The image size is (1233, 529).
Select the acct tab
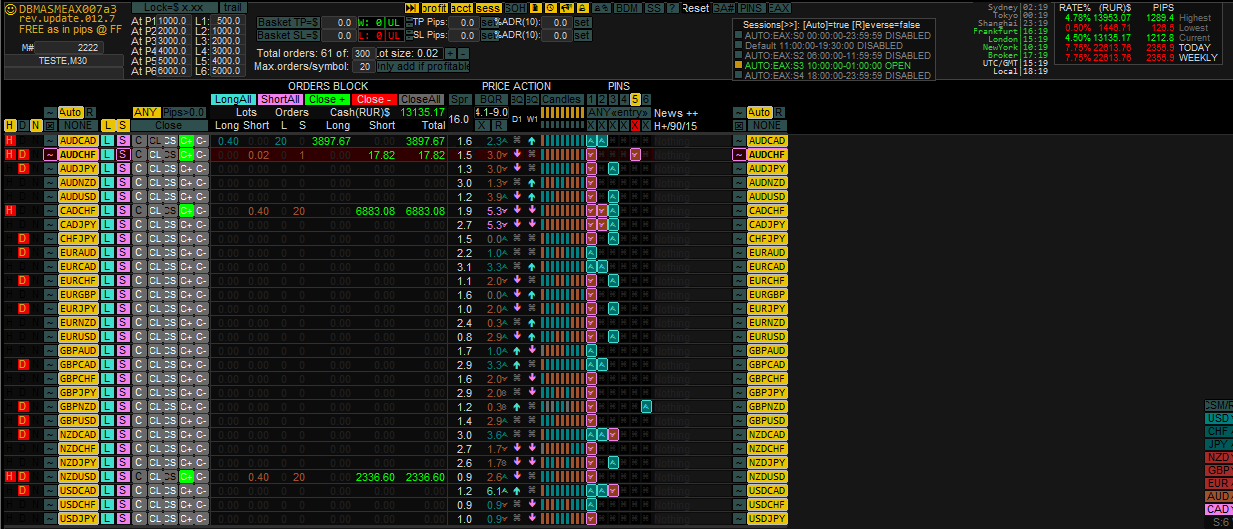coord(463,8)
